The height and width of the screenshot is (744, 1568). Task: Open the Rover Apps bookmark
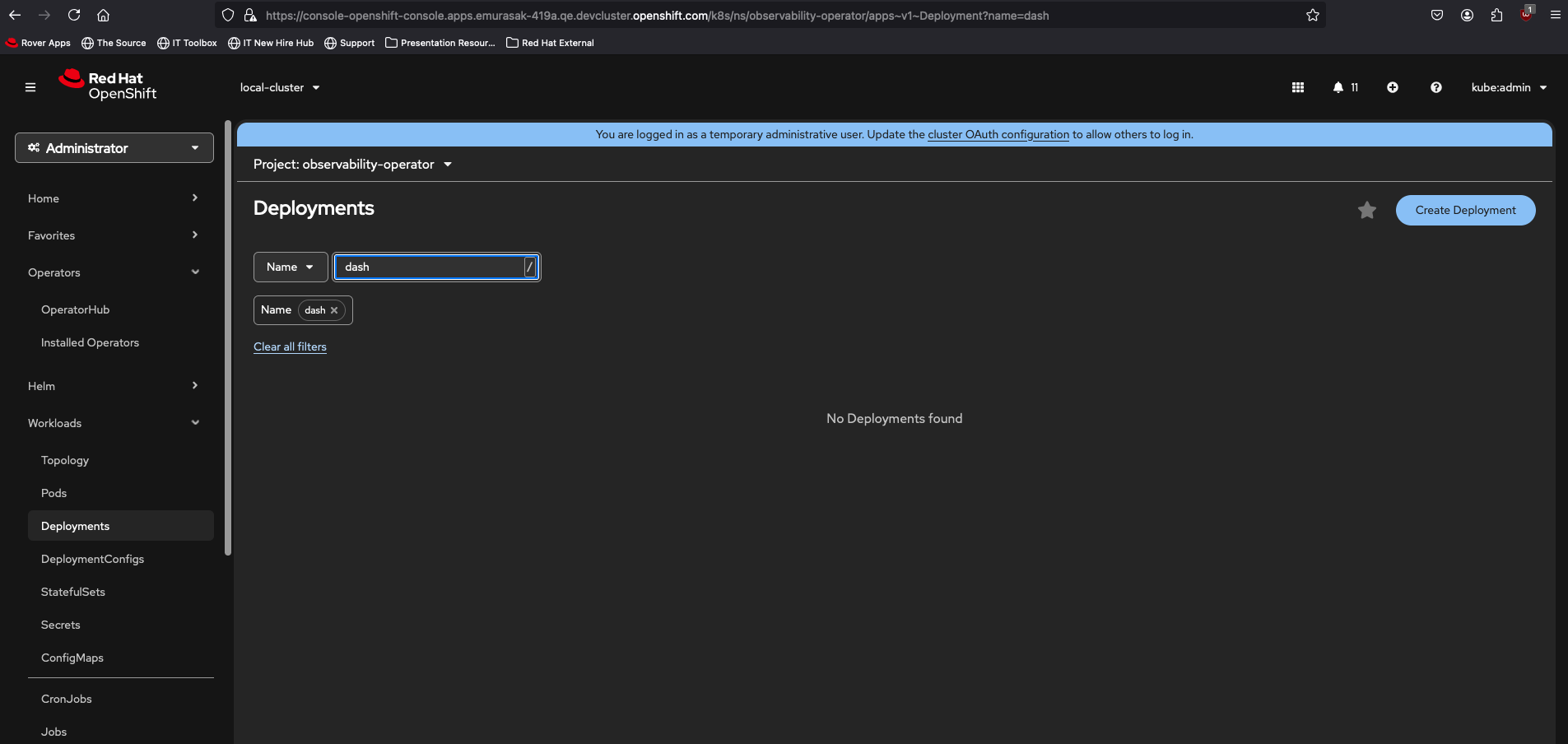(x=38, y=43)
